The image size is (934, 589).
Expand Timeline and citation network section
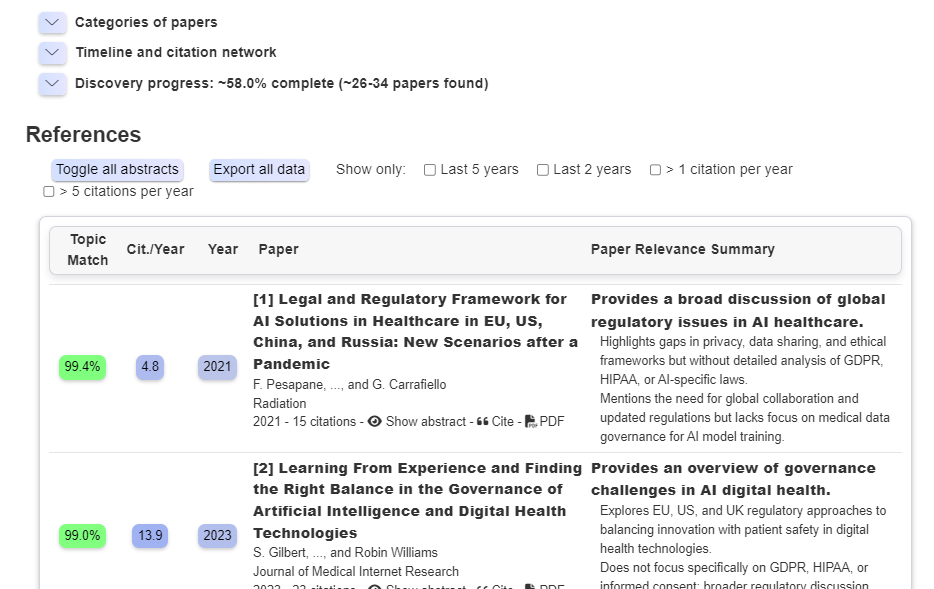click(52, 52)
